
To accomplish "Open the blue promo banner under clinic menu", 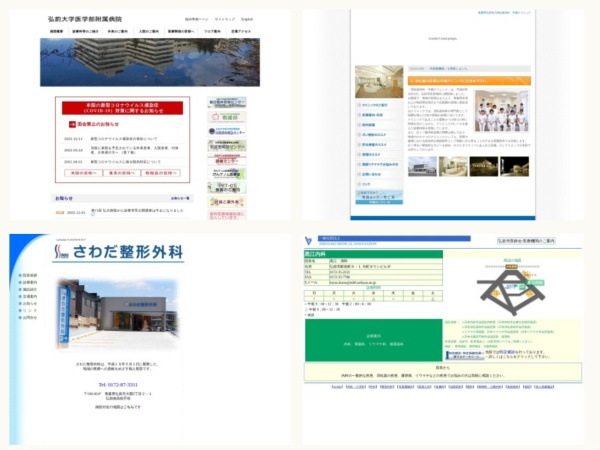I will point(379,197).
